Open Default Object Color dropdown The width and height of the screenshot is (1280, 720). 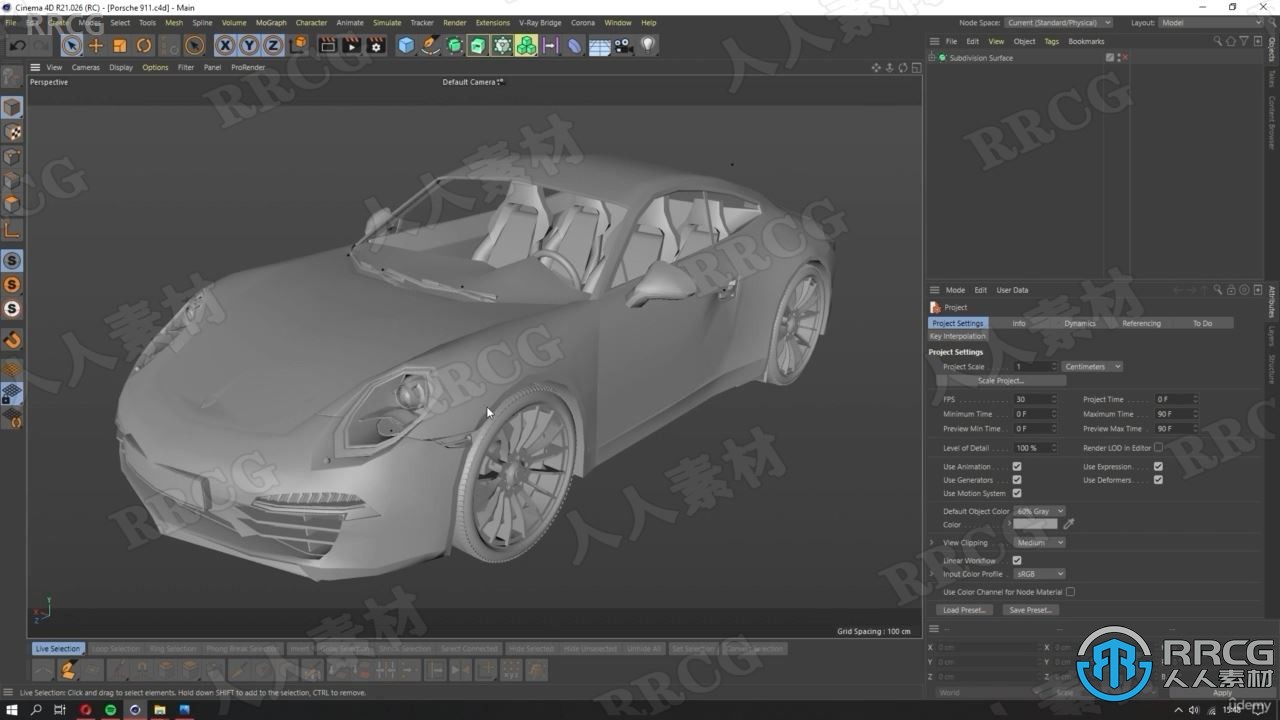coord(1040,511)
